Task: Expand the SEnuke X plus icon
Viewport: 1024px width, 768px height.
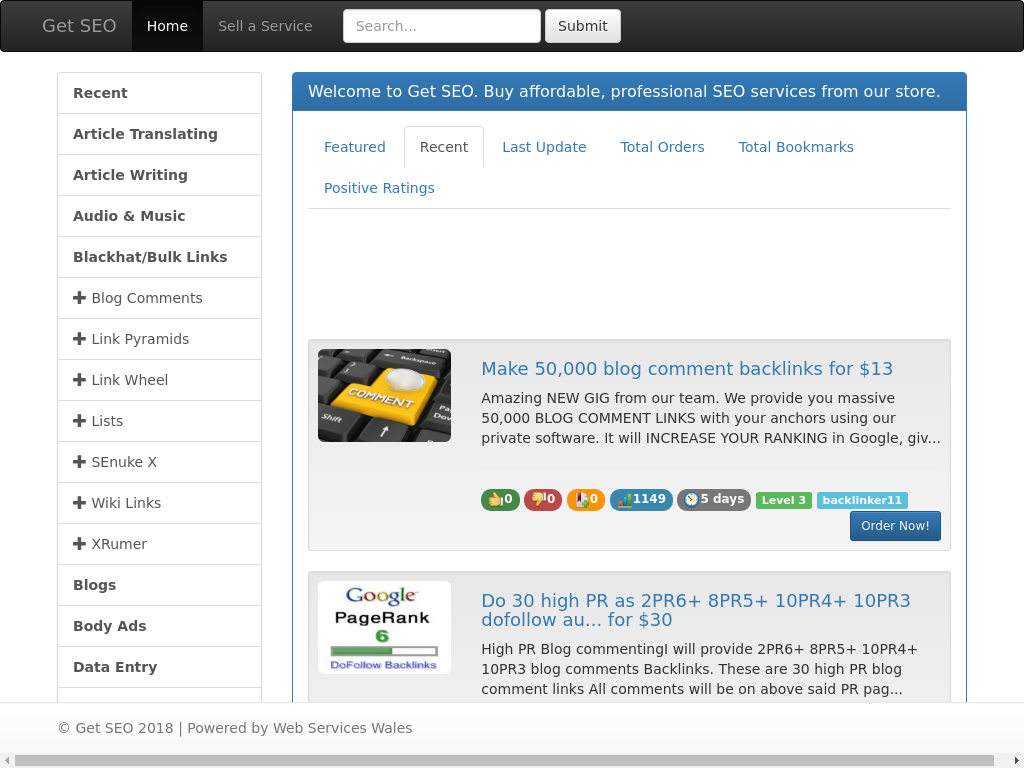Action: point(80,462)
